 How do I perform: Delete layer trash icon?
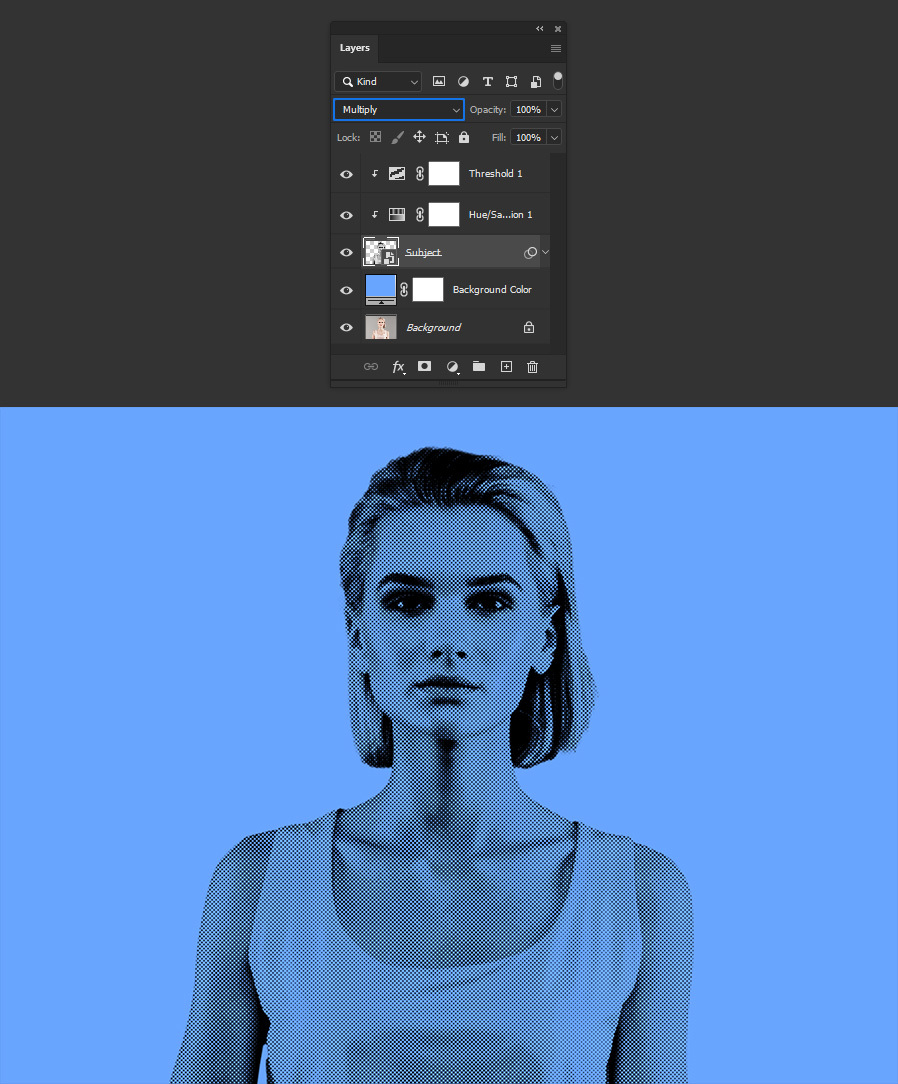[x=532, y=367]
